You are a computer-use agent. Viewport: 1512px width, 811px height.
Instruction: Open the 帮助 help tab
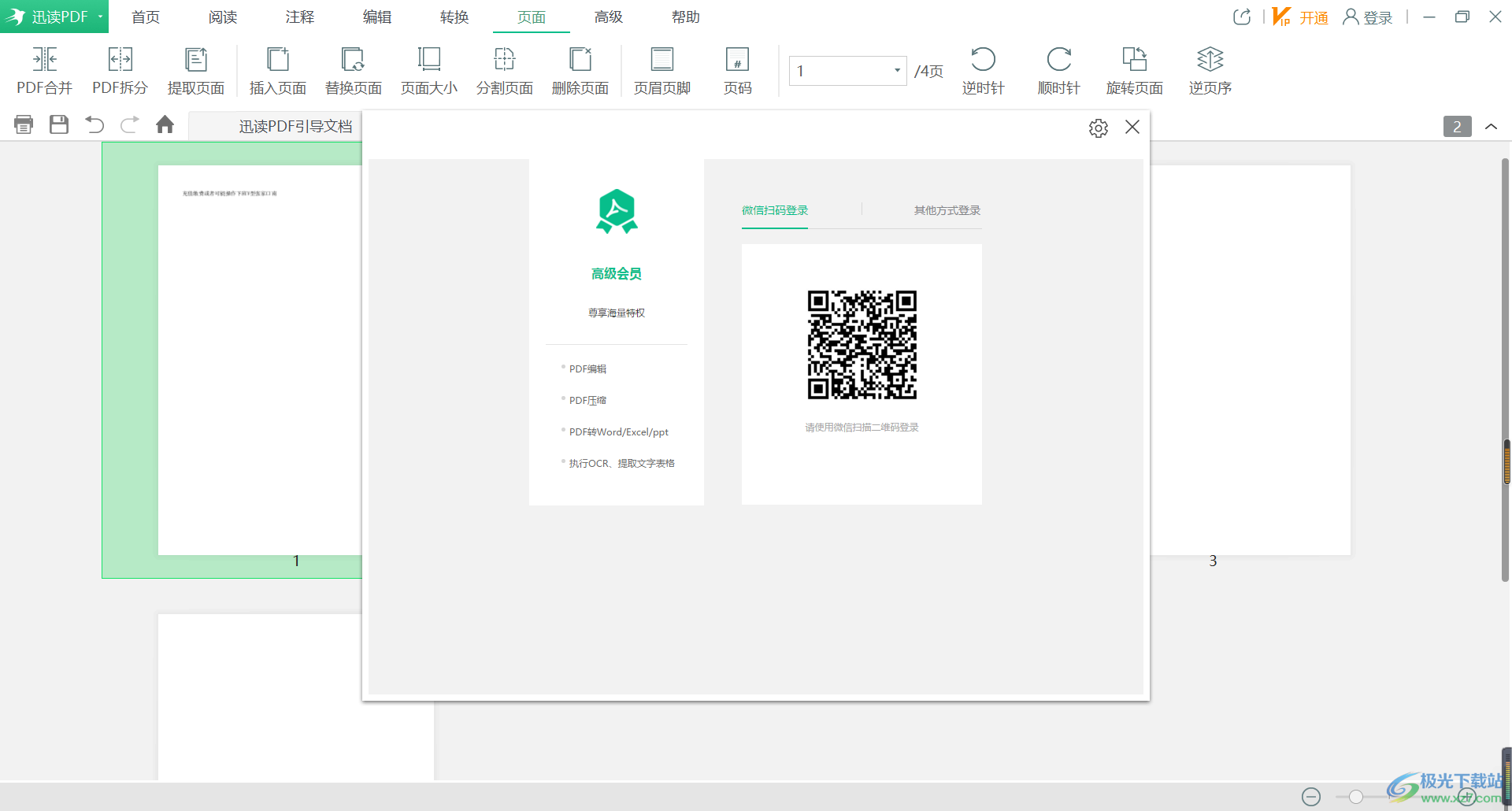coord(686,17)
